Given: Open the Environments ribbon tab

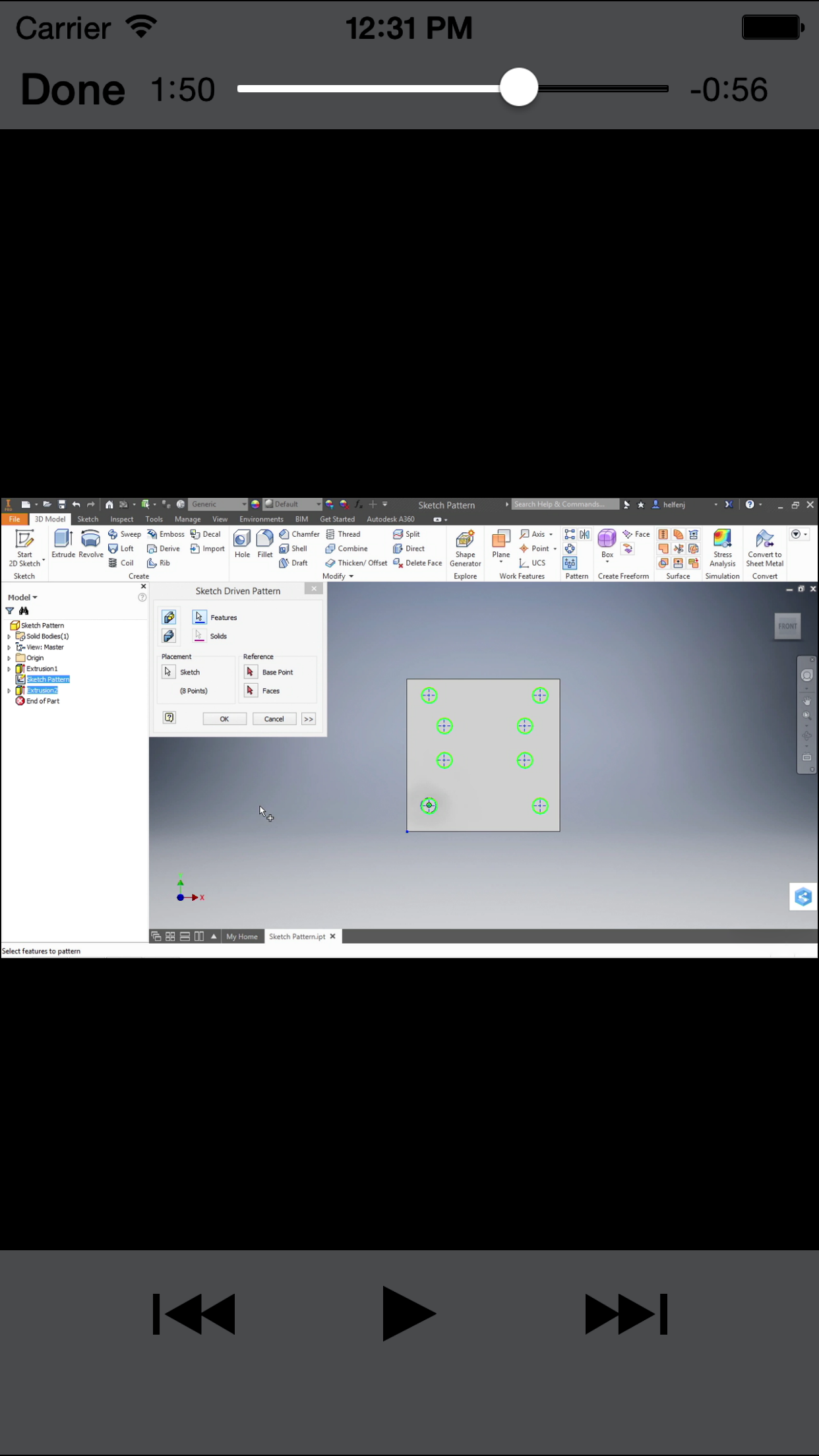Looking at the screenshot, I should [x=262, y=519].
